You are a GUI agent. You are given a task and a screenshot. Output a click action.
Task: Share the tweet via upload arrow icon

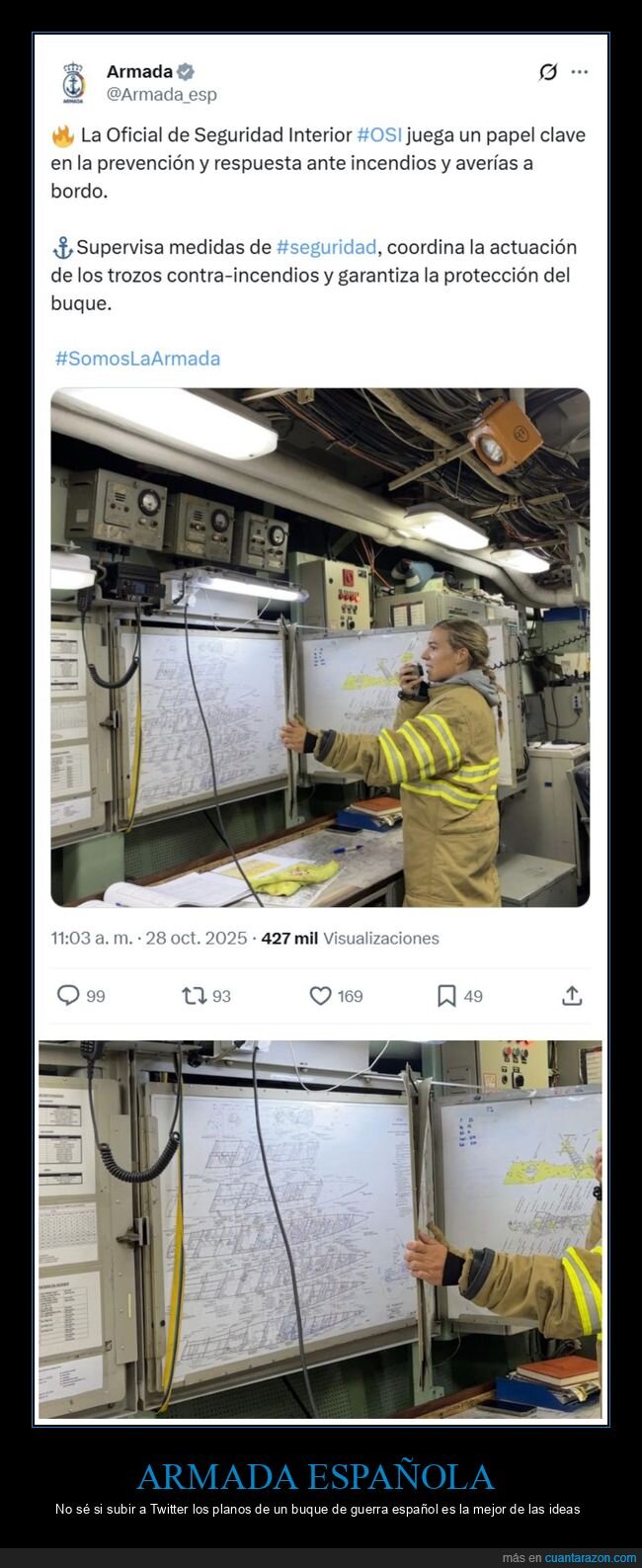(572, 996)
